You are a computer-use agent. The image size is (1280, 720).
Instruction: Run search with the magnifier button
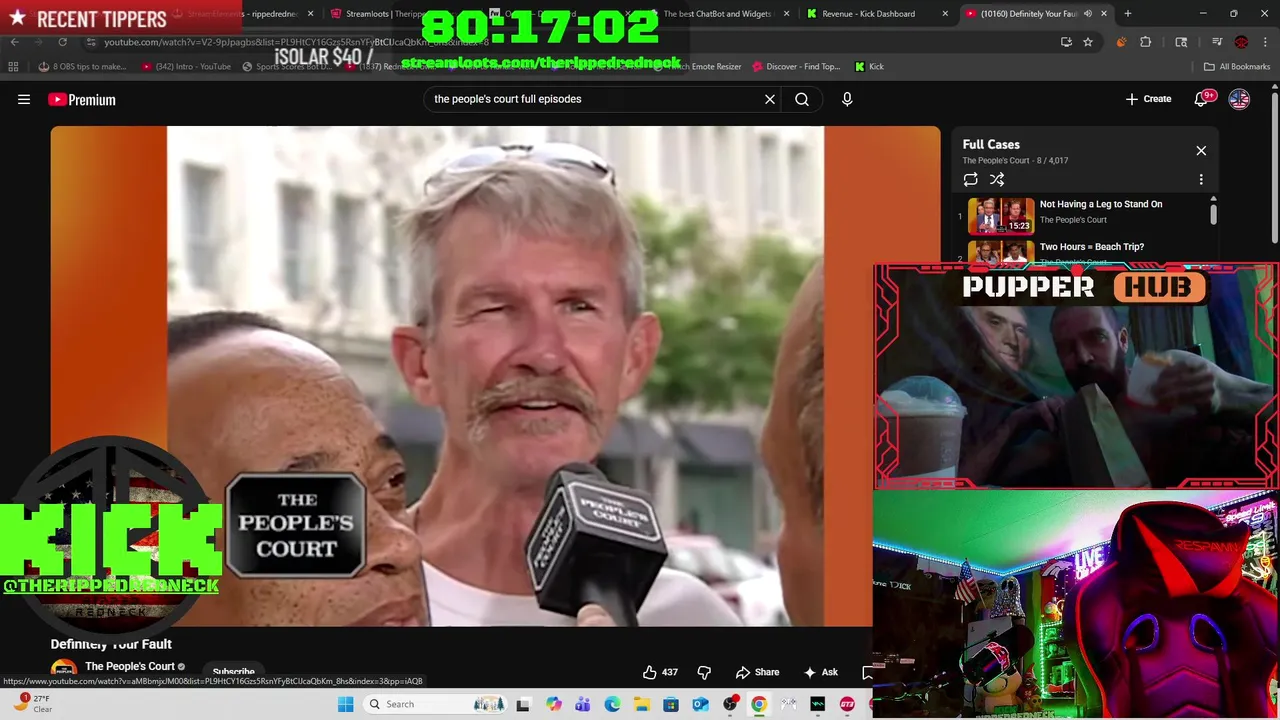802,99
